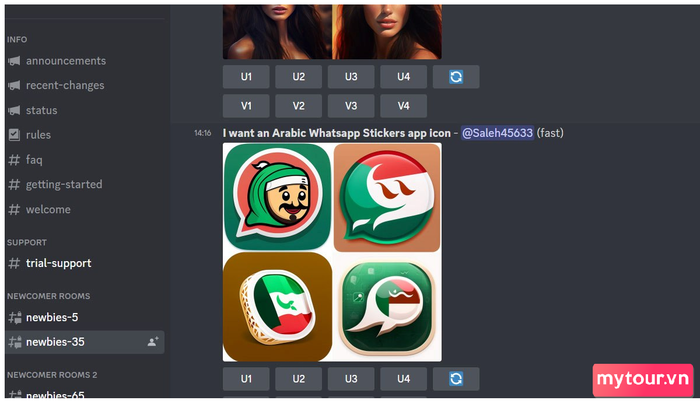
Task: Click the @Saleh45633 mention
Action: (x=497, y=133)
